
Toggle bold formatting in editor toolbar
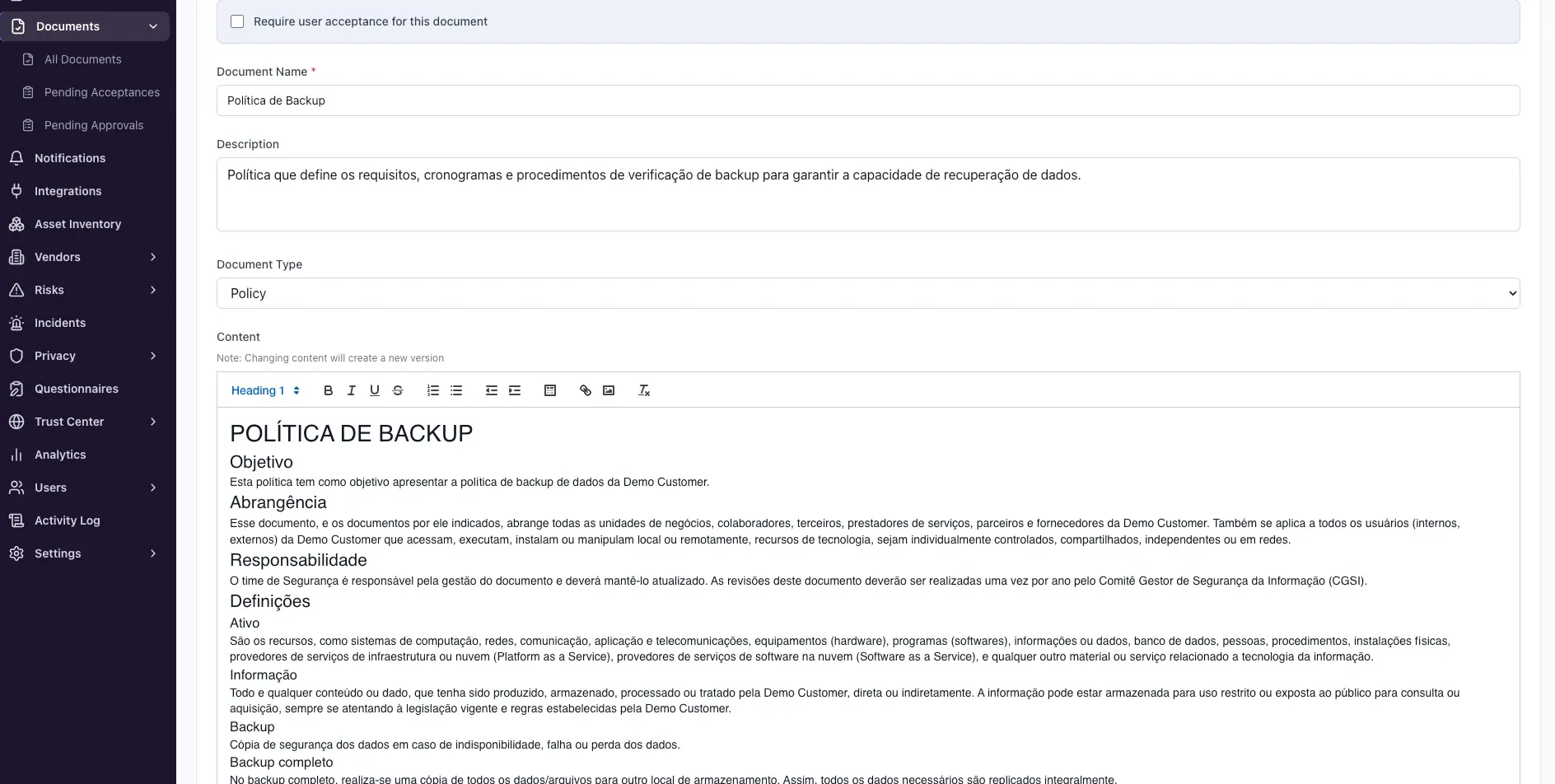[x=328, y=390]
